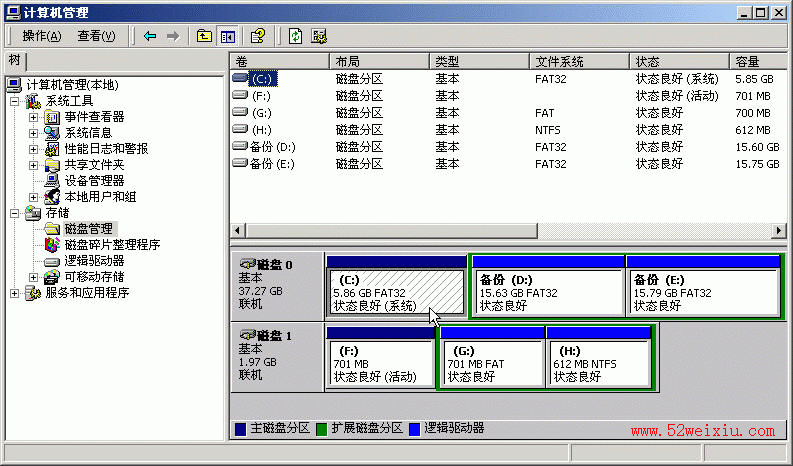Screen dimensions: 793x466
Task: Click the 备份 (D:) row in volume list
Action: pos(508,147)
